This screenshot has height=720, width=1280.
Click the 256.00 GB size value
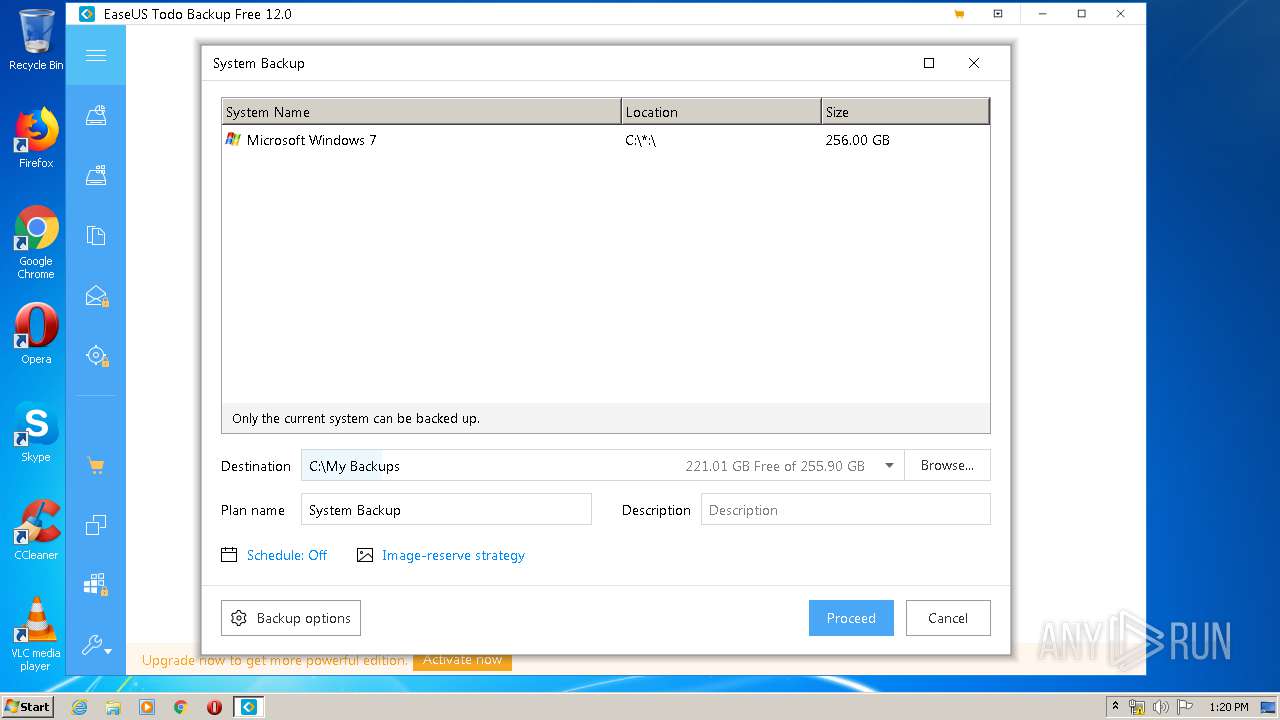[x=858, y=140]
